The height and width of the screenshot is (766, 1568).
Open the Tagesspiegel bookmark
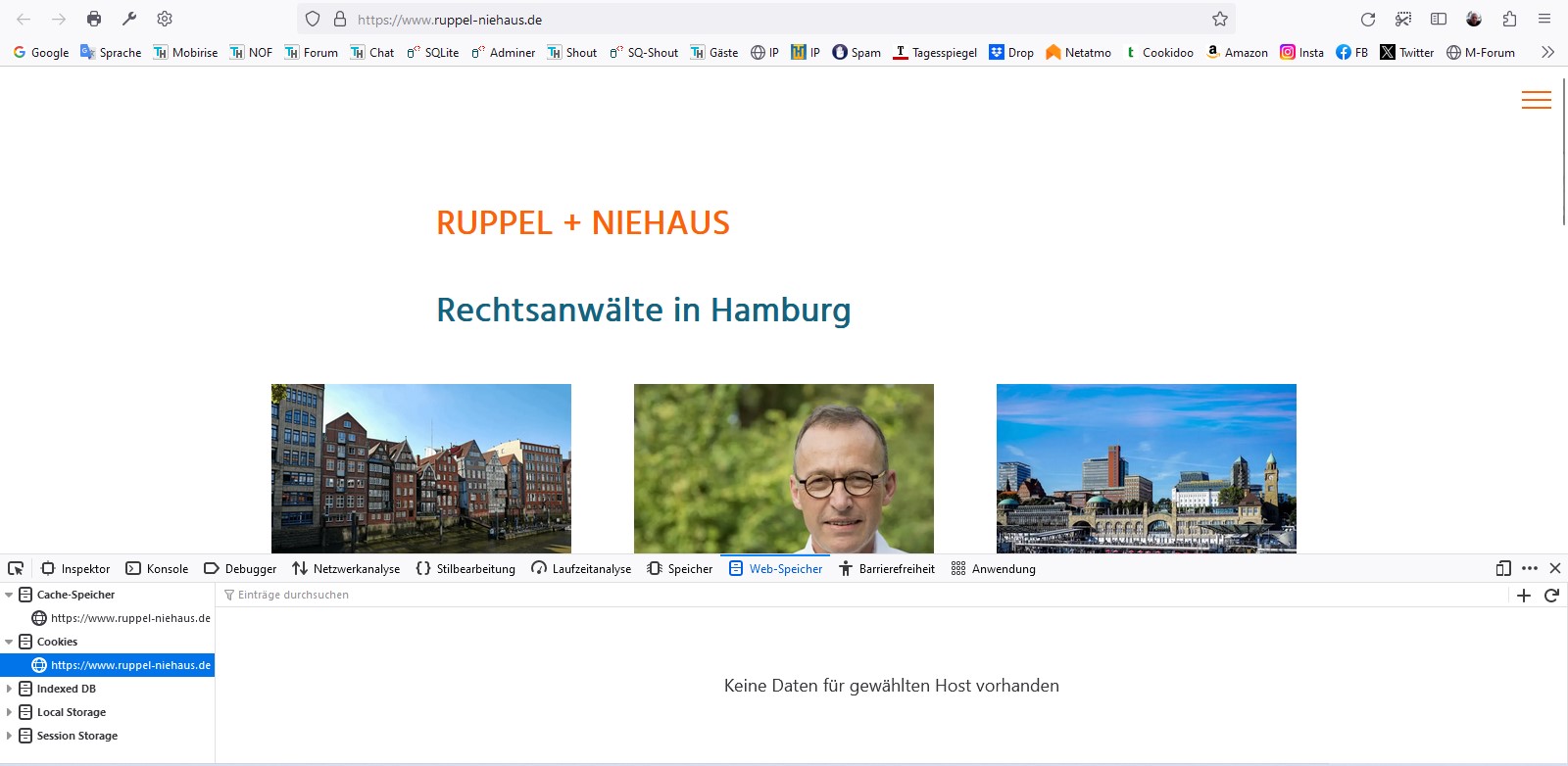tap(935, 53)
